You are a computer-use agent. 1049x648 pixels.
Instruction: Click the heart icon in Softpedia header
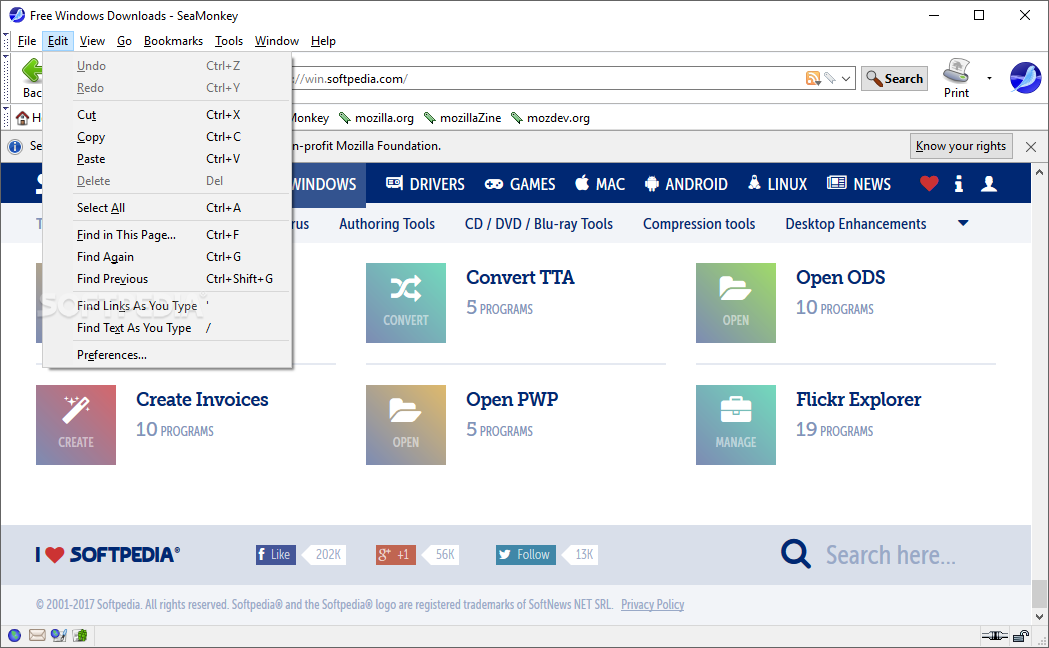coord(929,183)
